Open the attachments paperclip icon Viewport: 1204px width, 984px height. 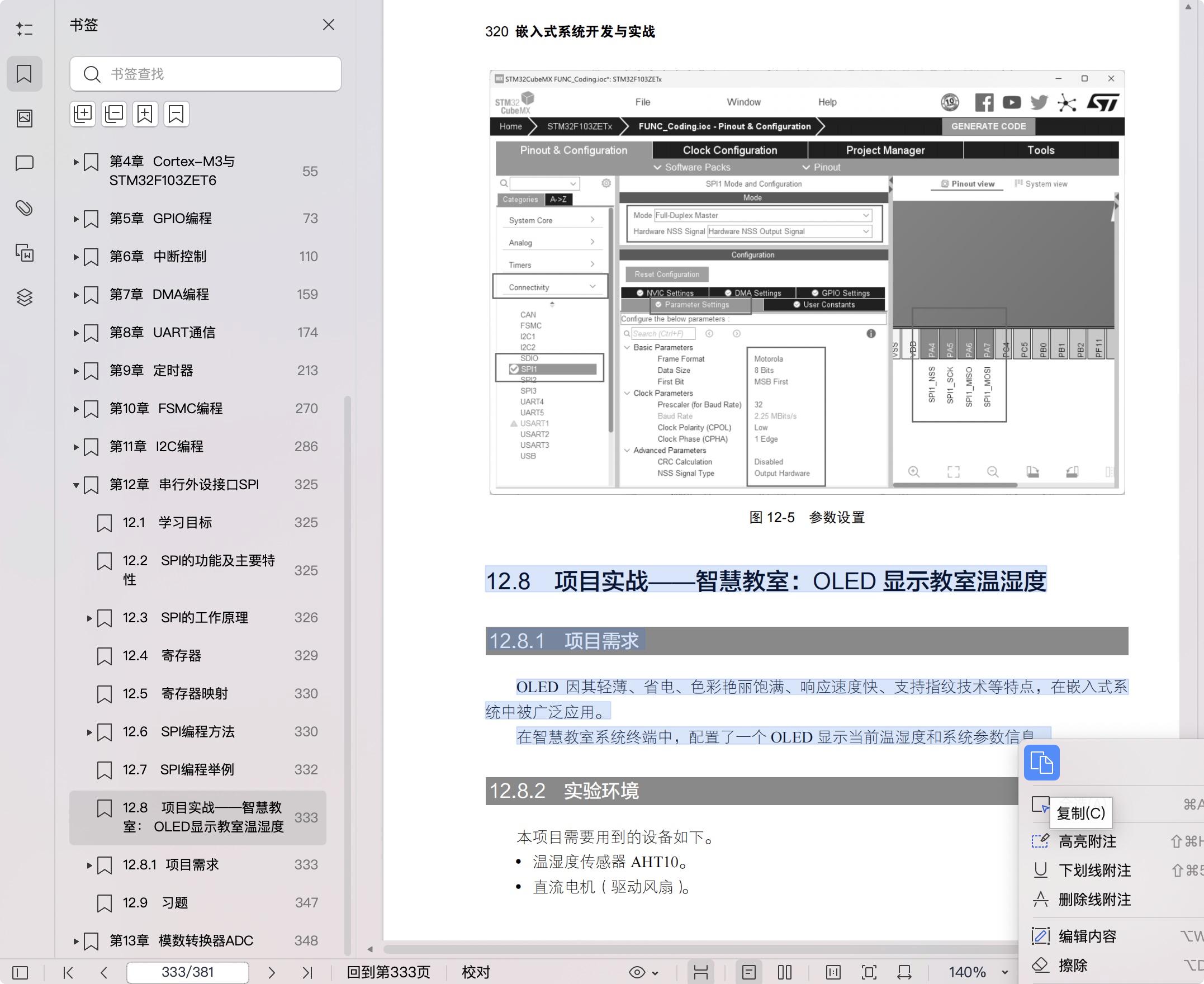(25, 208)
